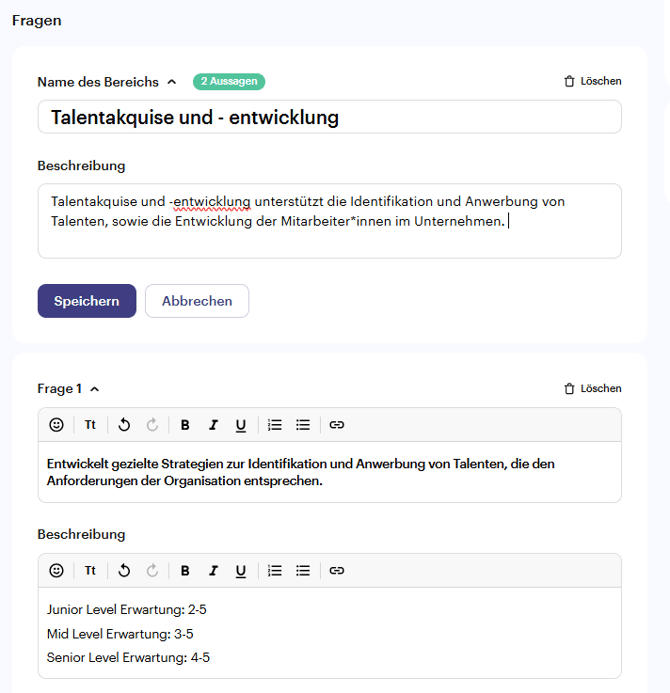Screen dimensions: 670x693
Task: Collapse the Name des Bereichs section
Action: tap(172, 82)
